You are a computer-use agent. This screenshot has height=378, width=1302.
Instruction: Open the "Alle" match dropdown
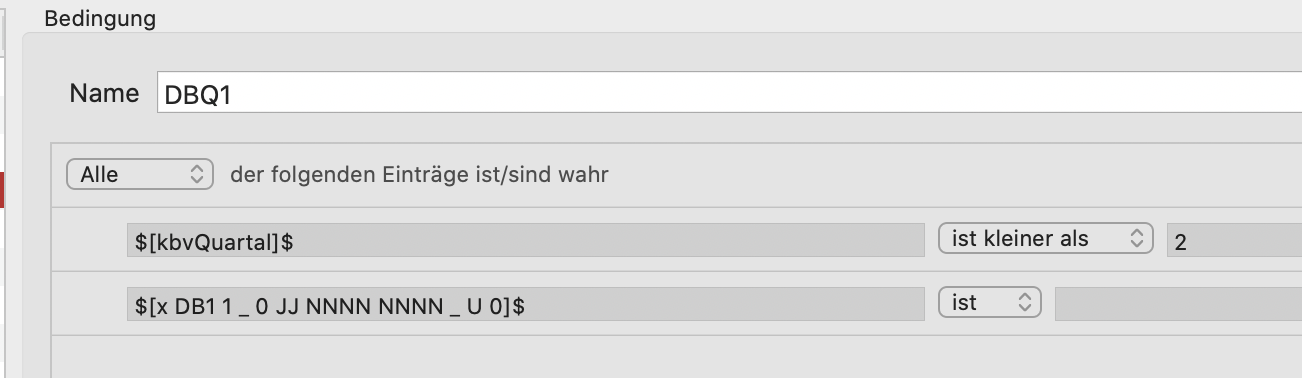(x=140, y=174)
